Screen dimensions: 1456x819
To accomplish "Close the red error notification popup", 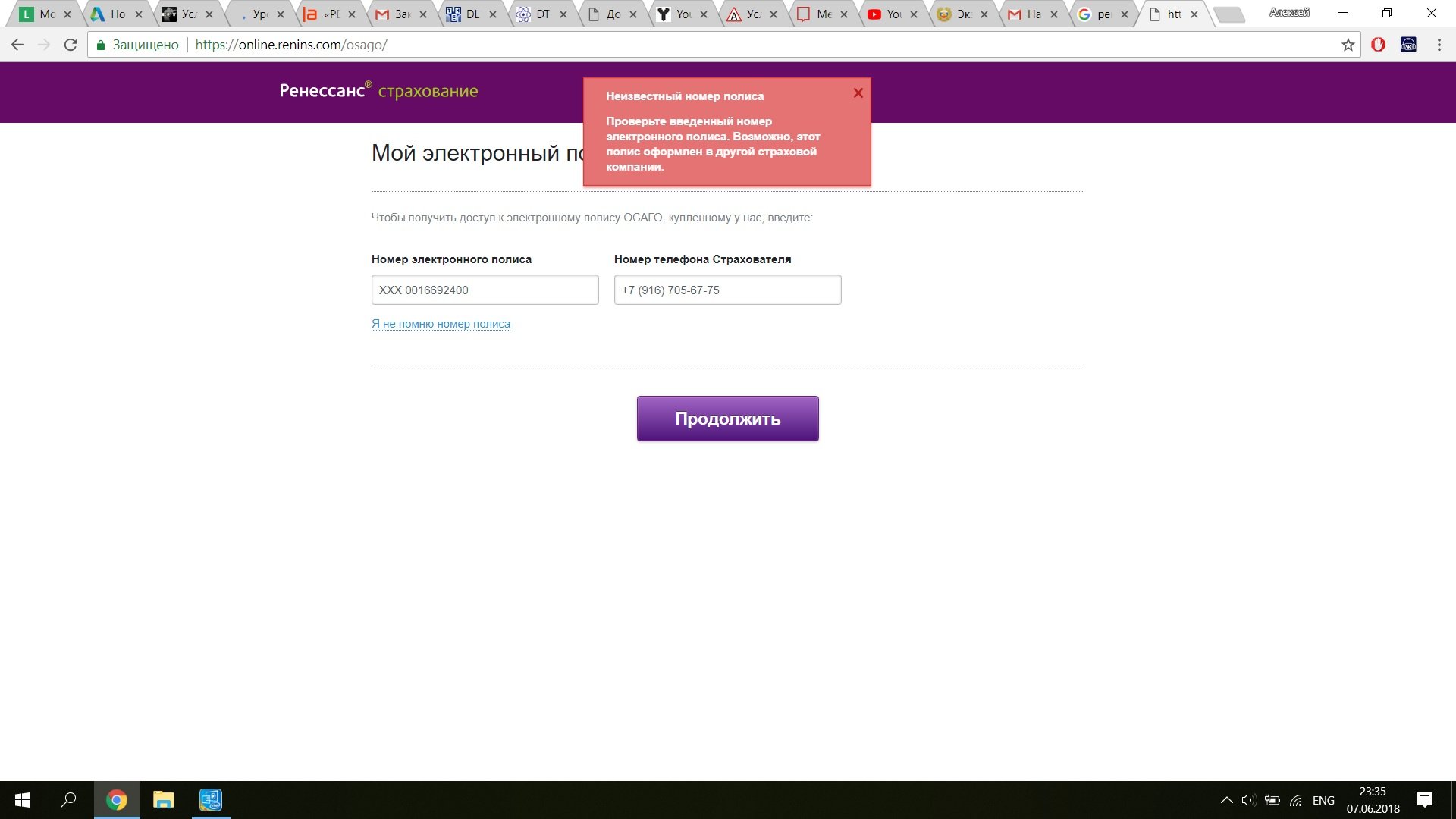I will pyautogui.click(x=858, y=93).
